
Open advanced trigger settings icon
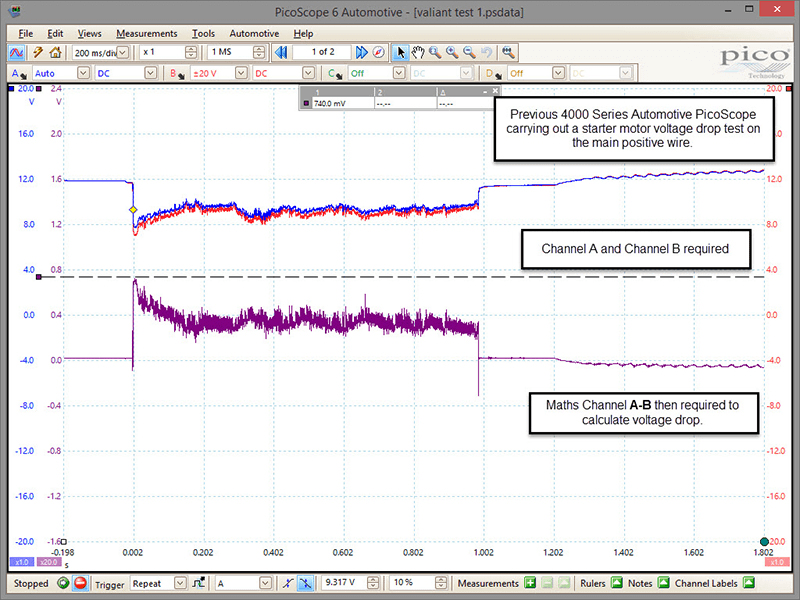[198, 583]
